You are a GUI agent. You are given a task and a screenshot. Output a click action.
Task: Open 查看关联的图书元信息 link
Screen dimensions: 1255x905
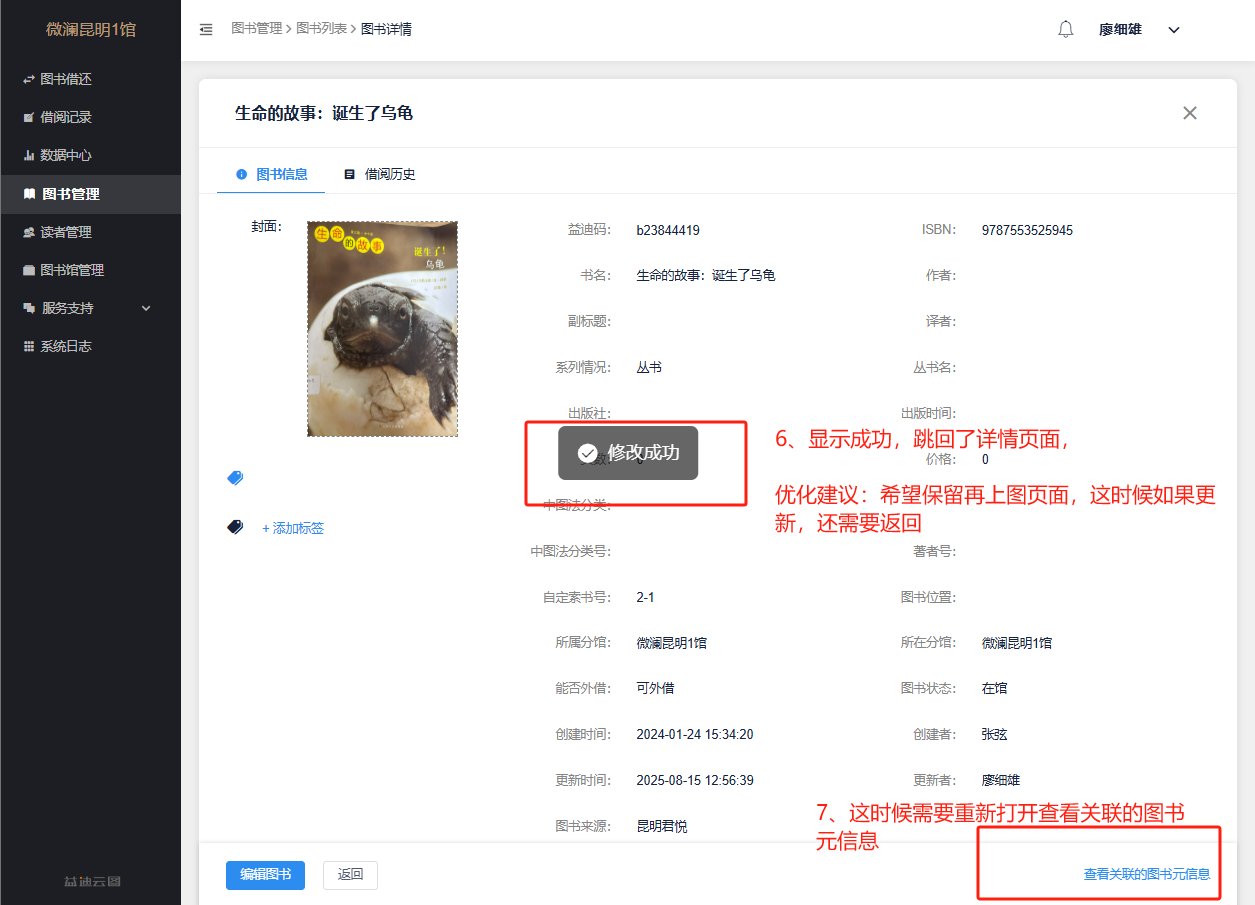click(1146, 874)
